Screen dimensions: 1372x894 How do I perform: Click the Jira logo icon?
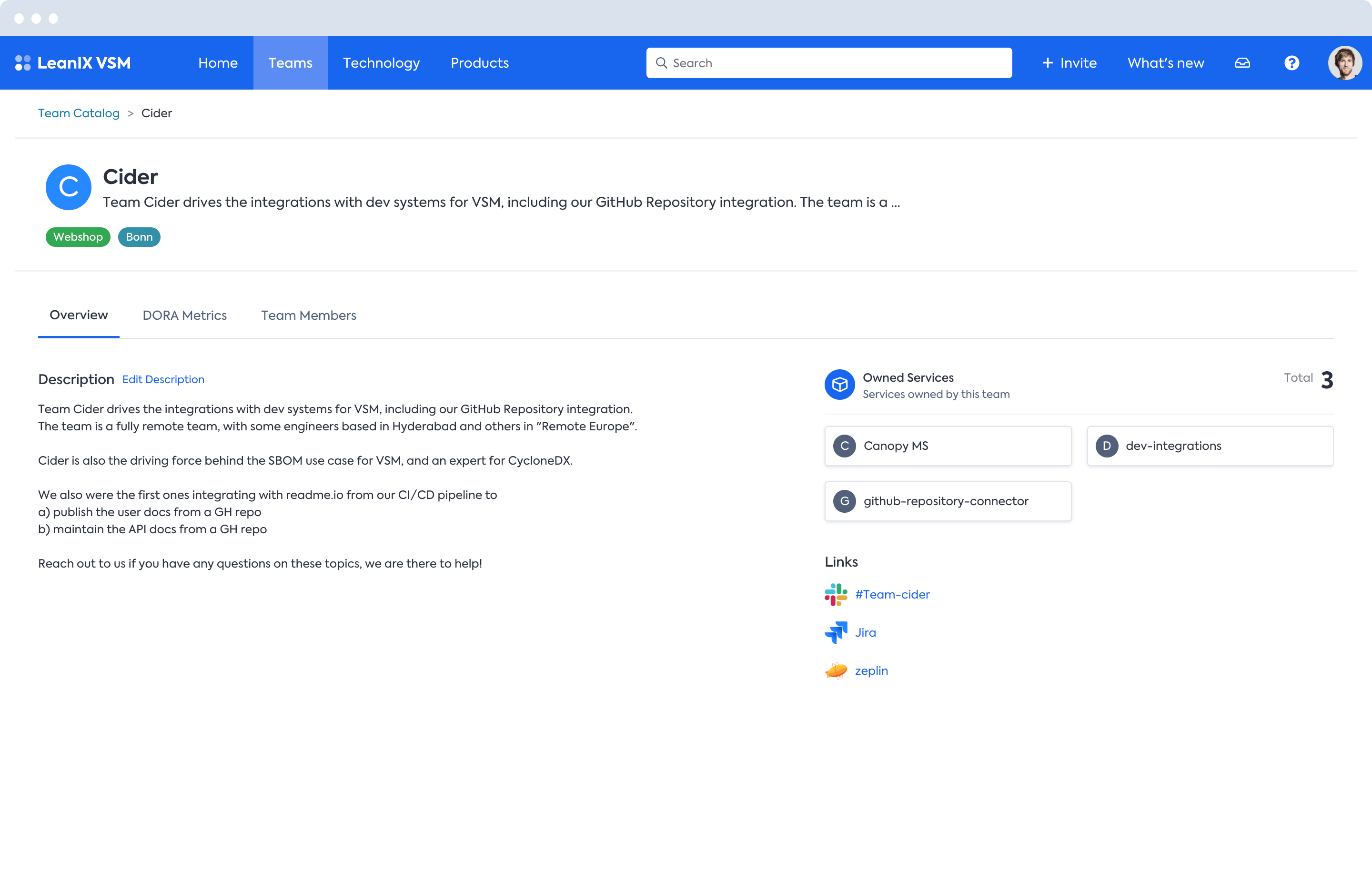pos(836,633)
